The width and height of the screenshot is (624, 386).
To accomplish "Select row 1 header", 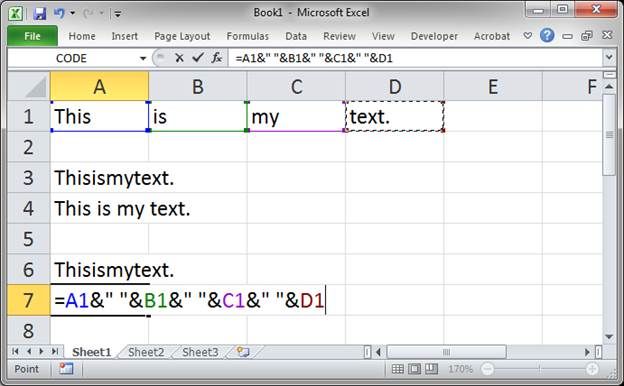I will 29,116.
